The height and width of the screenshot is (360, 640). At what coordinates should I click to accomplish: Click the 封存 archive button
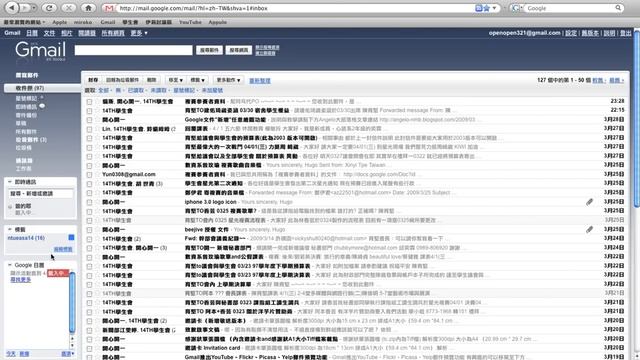(93, 80)
